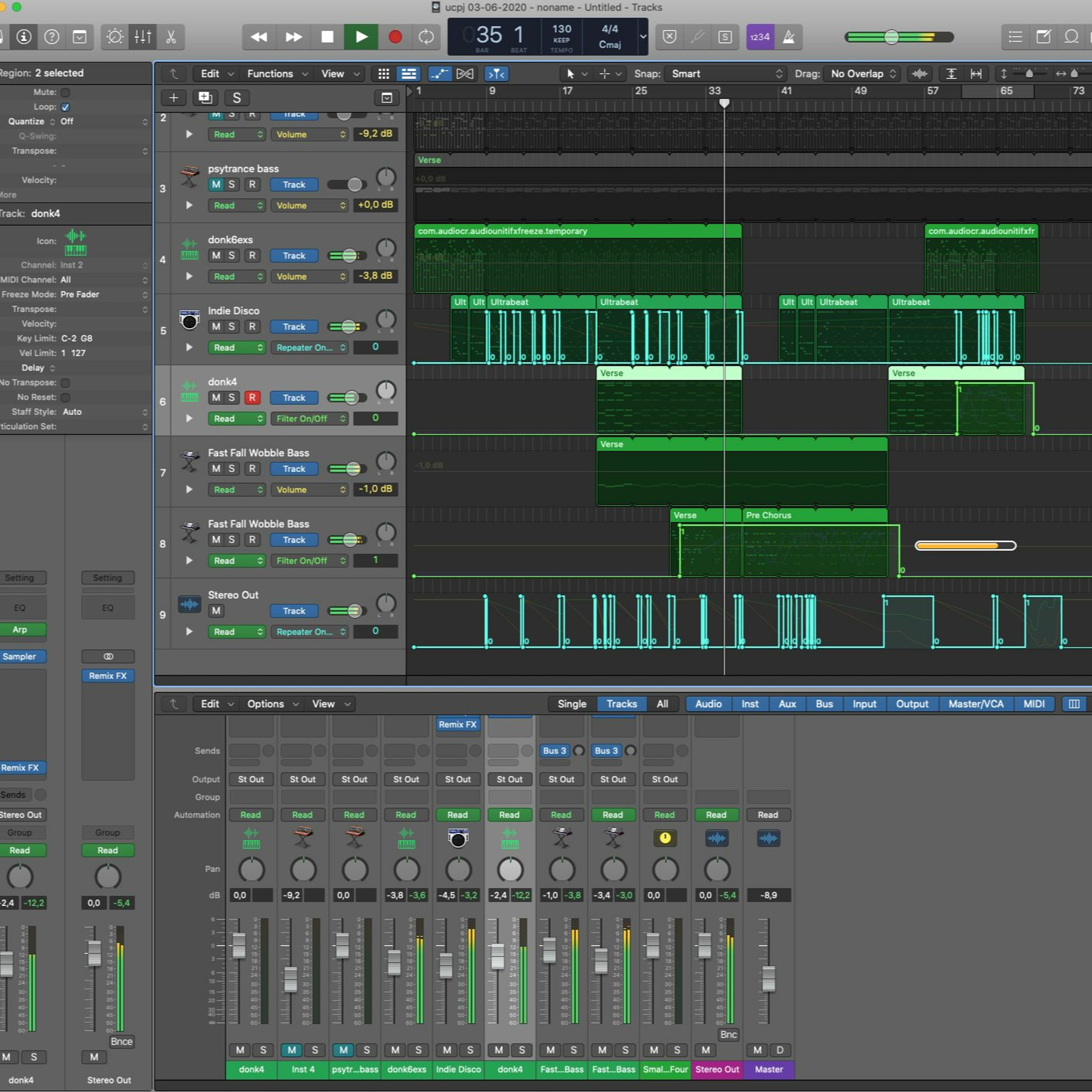1092x1092 pixels.
Task: Toggle the purple 1234 Count-in icon
Action: 760,37
